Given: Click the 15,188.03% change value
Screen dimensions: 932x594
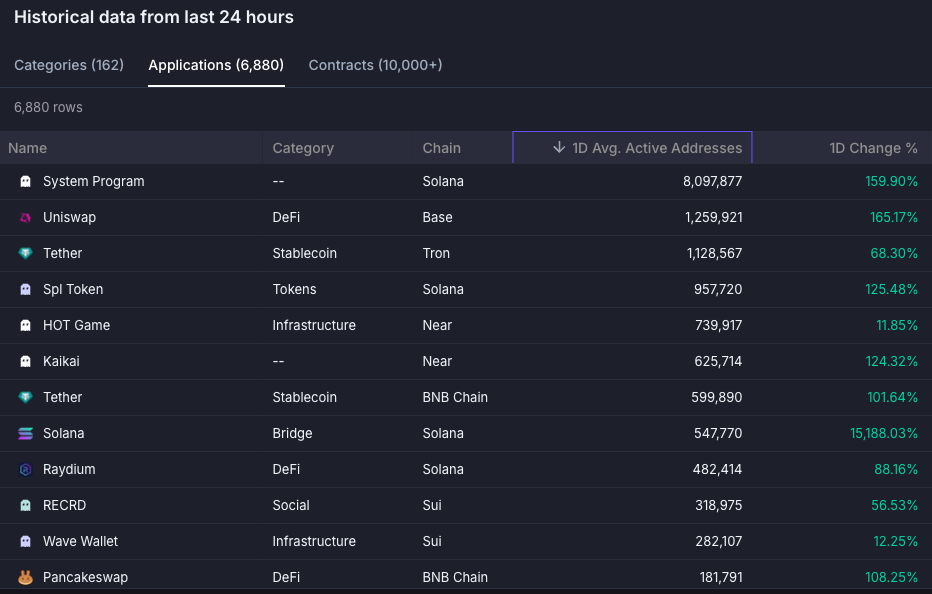Looking at the screenshot, I should [x=883, y=433].
